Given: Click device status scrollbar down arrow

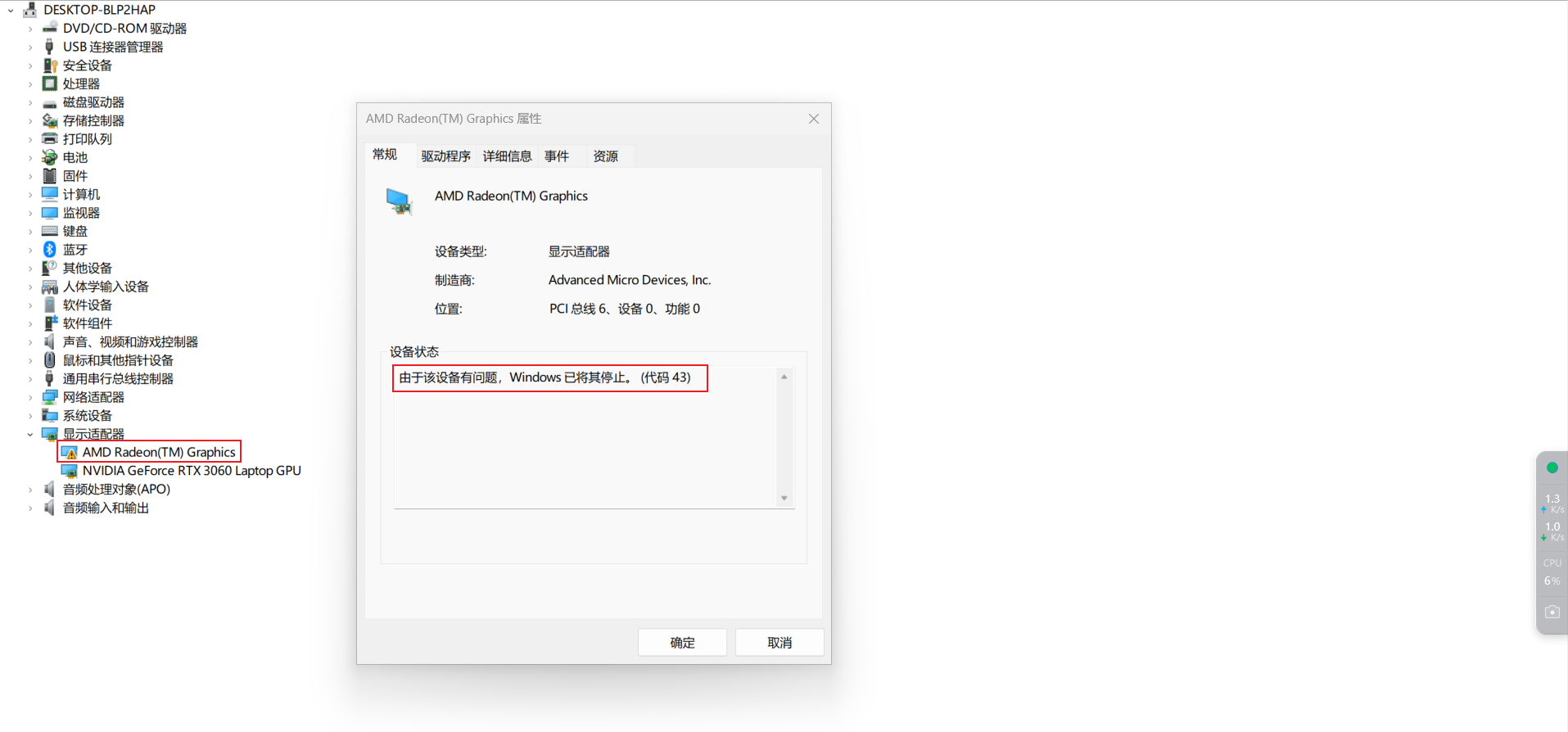Looking at the screenshot, I should click(x=784, y=498).
